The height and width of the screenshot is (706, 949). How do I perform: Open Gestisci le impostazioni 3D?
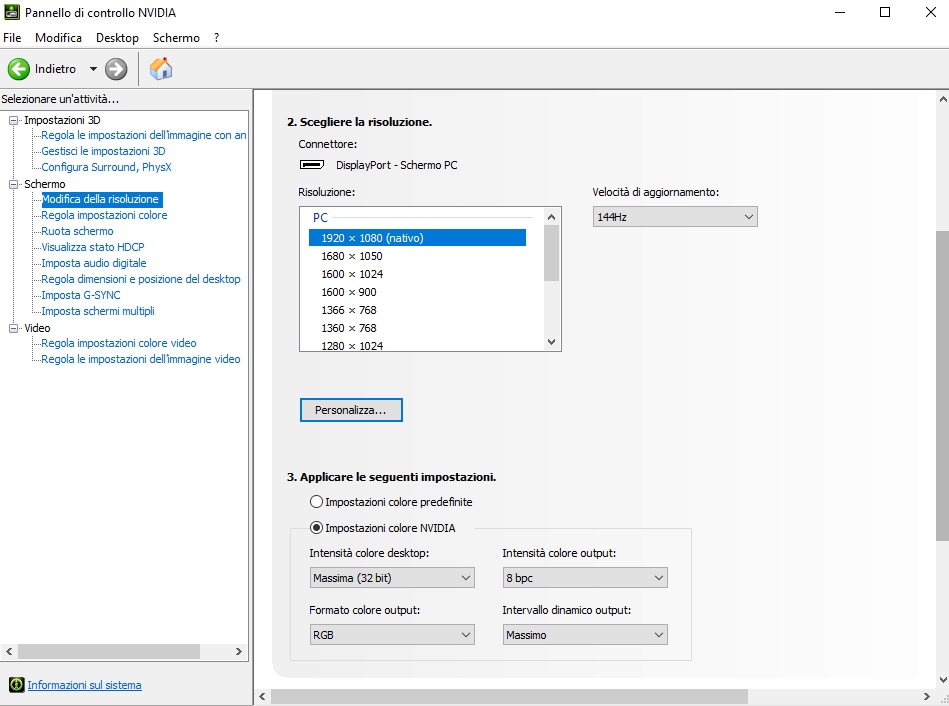[103, 151]
